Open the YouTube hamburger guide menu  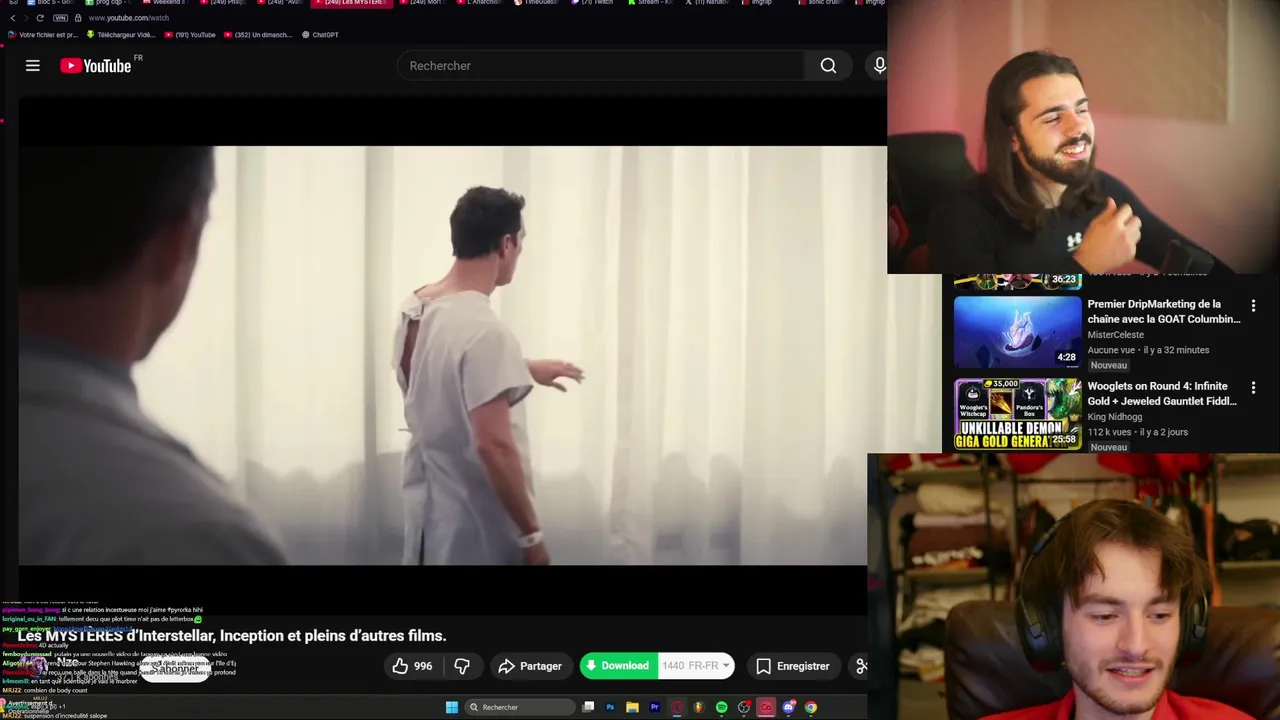(x=33, y=66)
